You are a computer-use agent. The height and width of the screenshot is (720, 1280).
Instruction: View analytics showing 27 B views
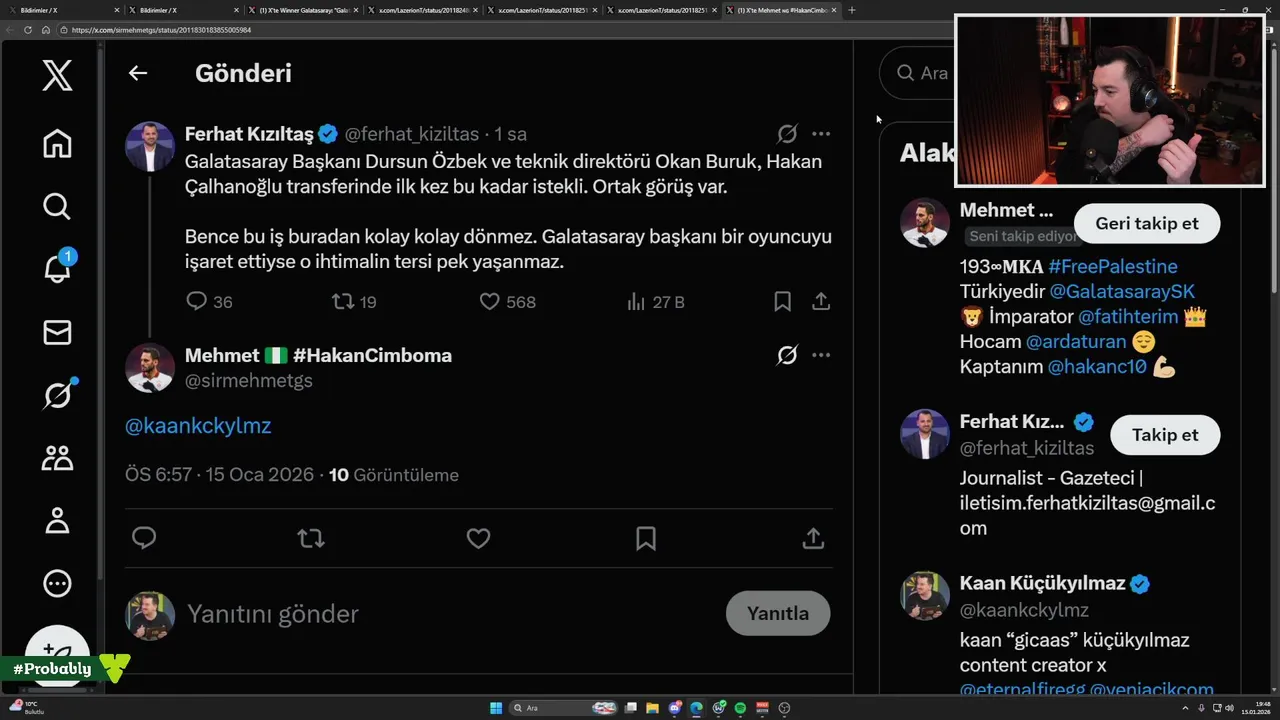(x=655, y=301)
